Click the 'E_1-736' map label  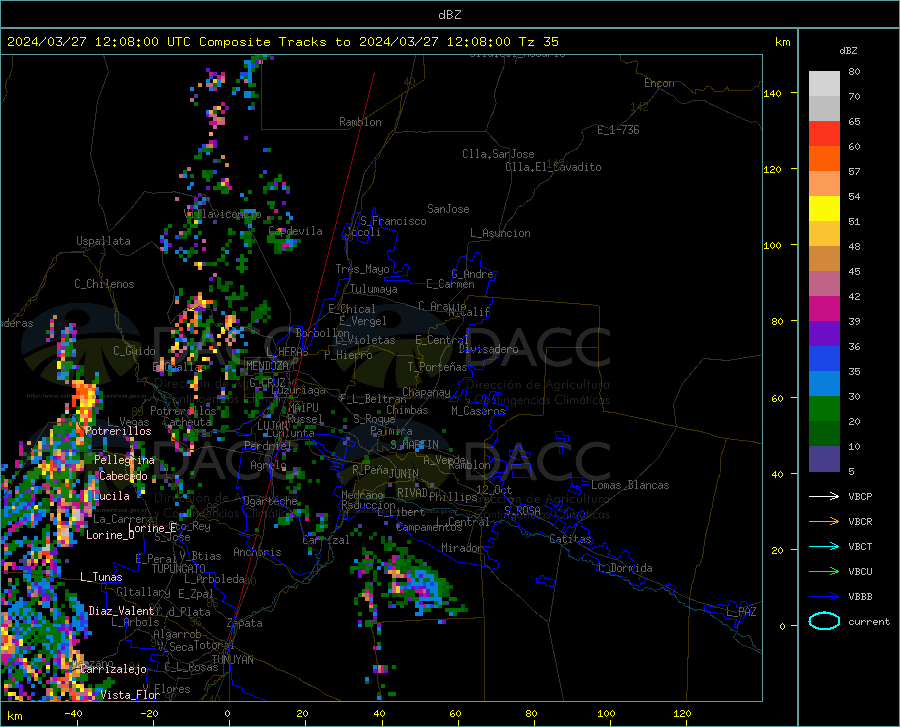coord(618,130)
